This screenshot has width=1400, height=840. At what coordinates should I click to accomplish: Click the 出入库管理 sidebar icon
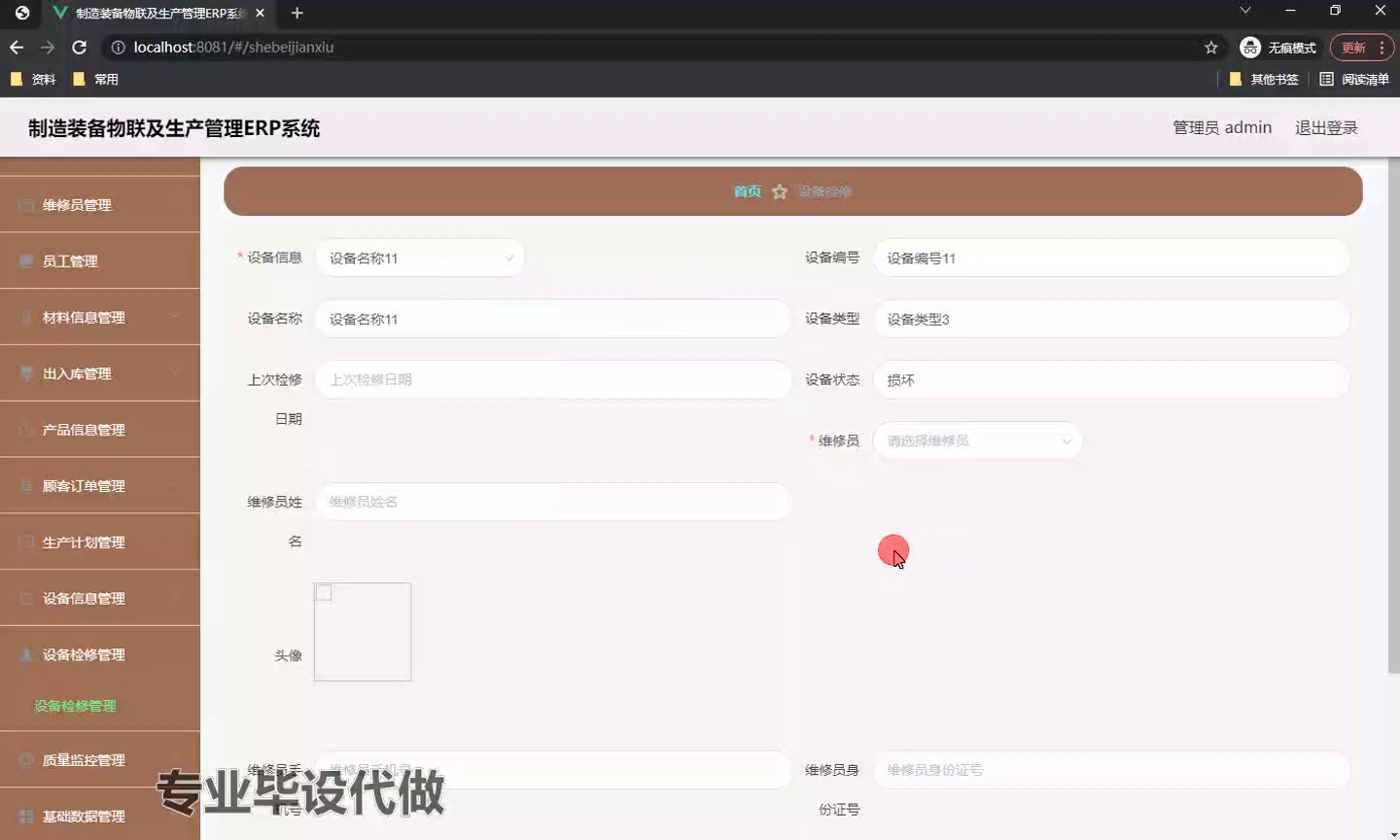point(26,373)
